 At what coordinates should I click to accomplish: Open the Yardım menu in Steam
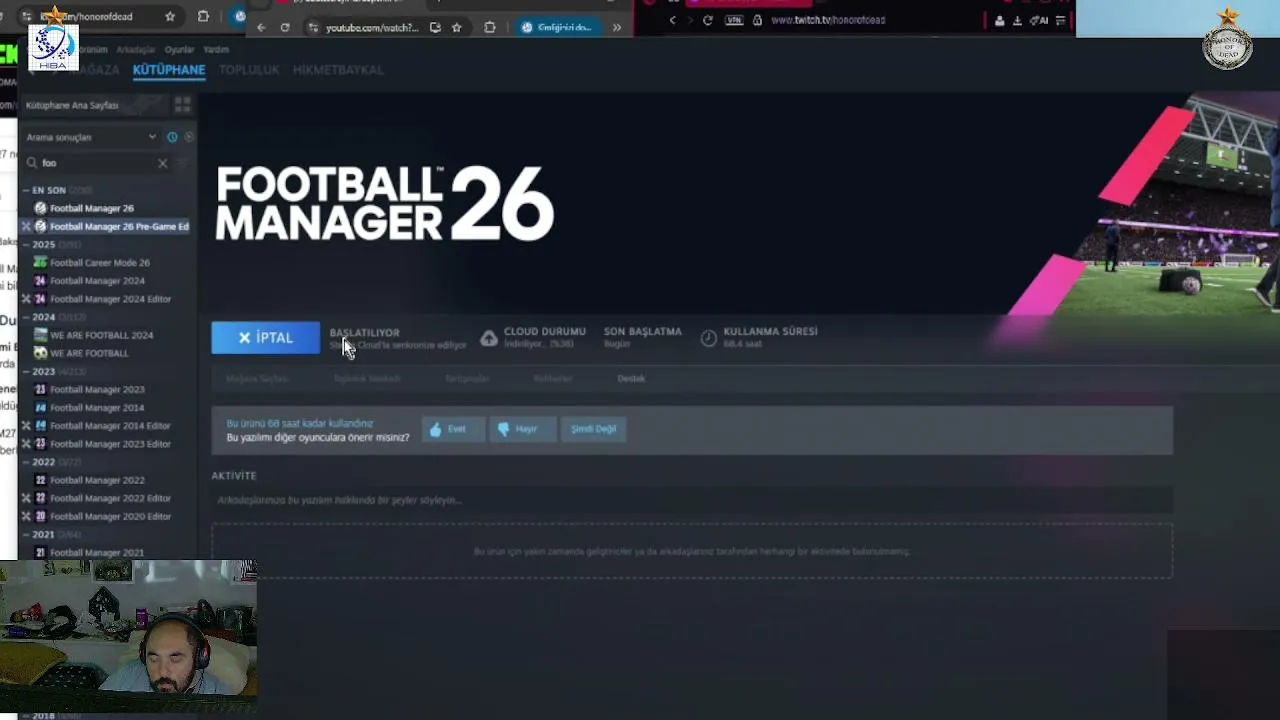pos(216,50)
